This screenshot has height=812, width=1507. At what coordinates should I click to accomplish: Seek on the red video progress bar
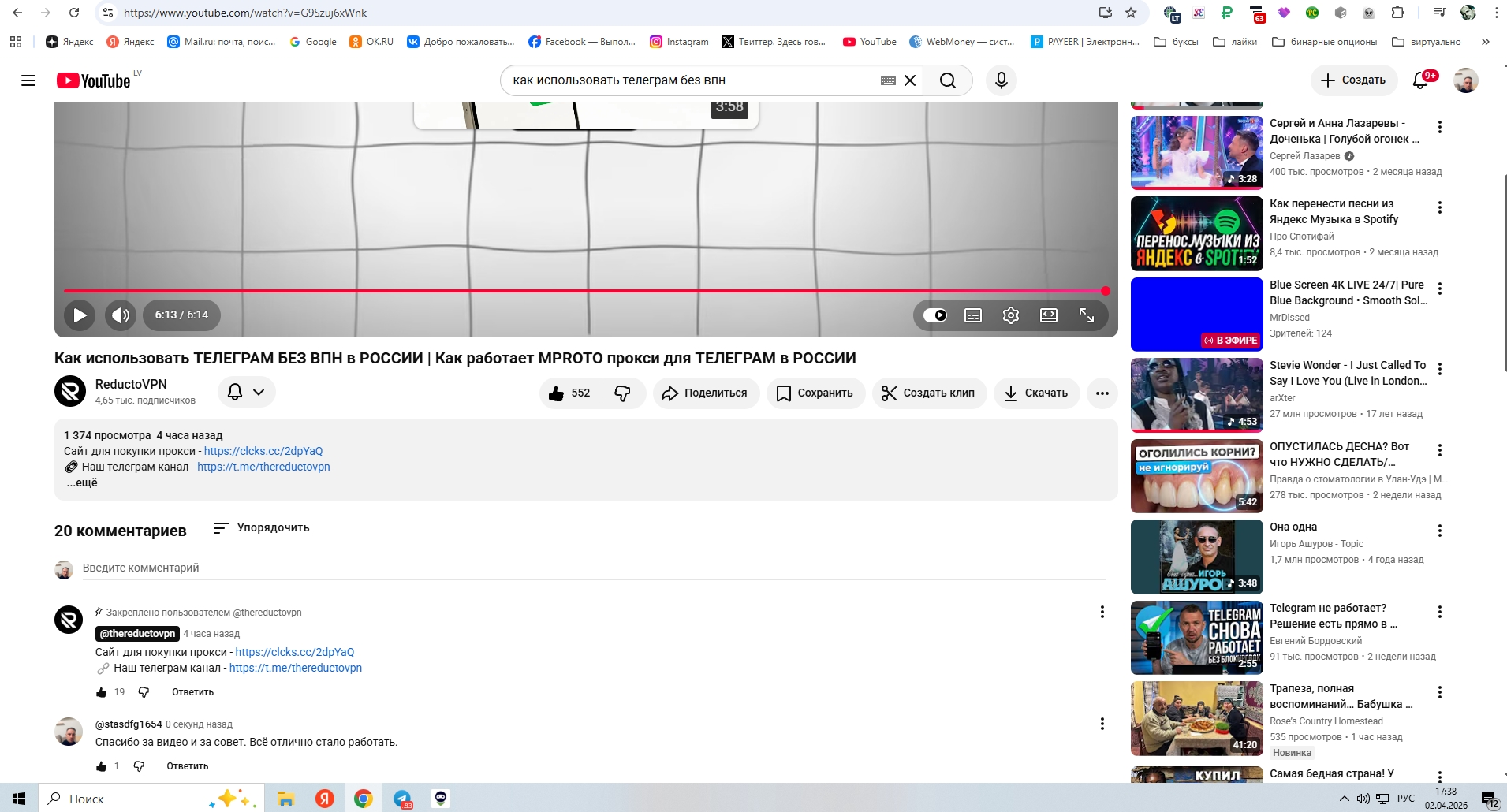pos(587,291)
